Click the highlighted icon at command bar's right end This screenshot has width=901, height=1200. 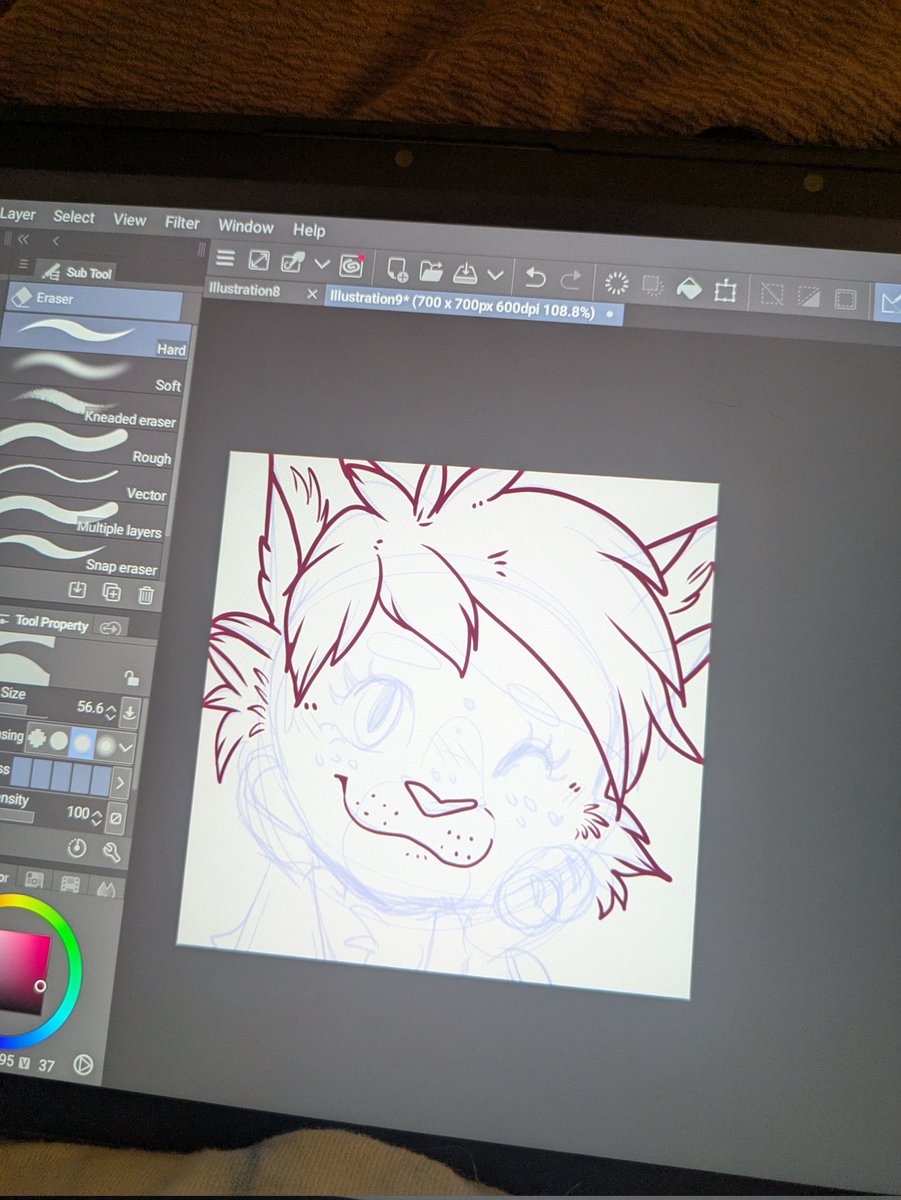point(888,302)
